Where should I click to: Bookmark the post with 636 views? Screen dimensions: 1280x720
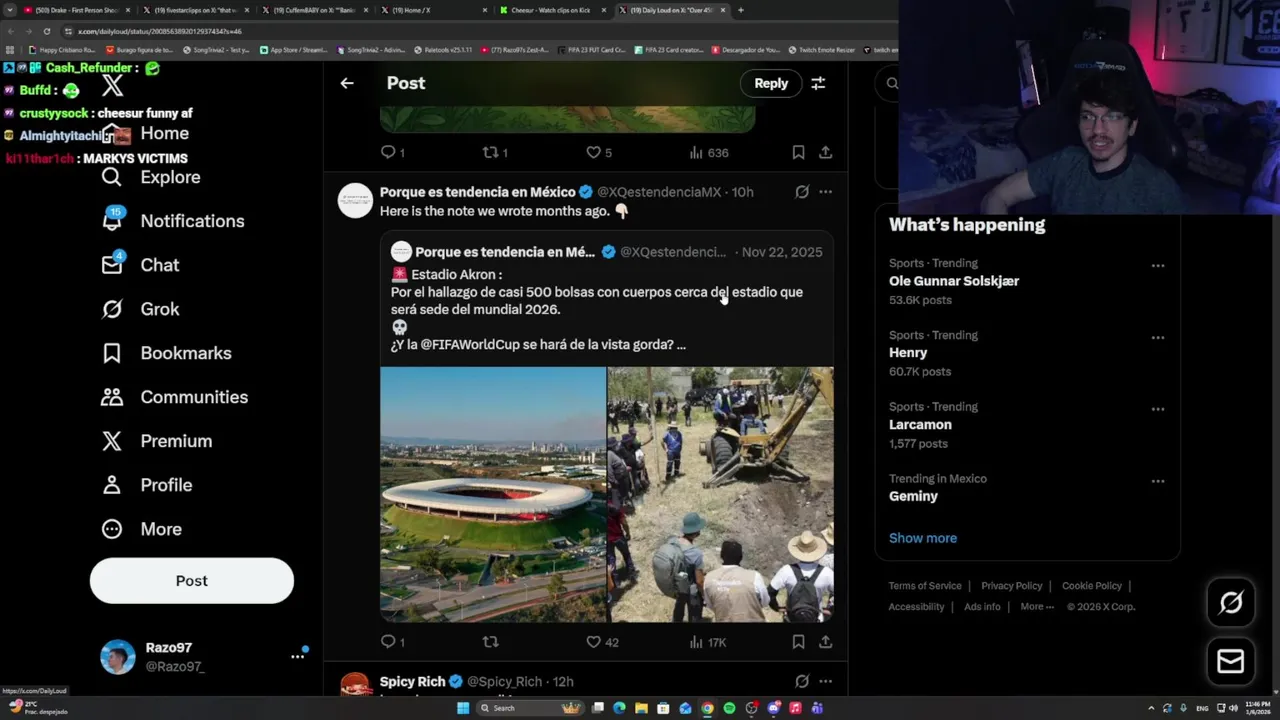click(x=798, y=152)
